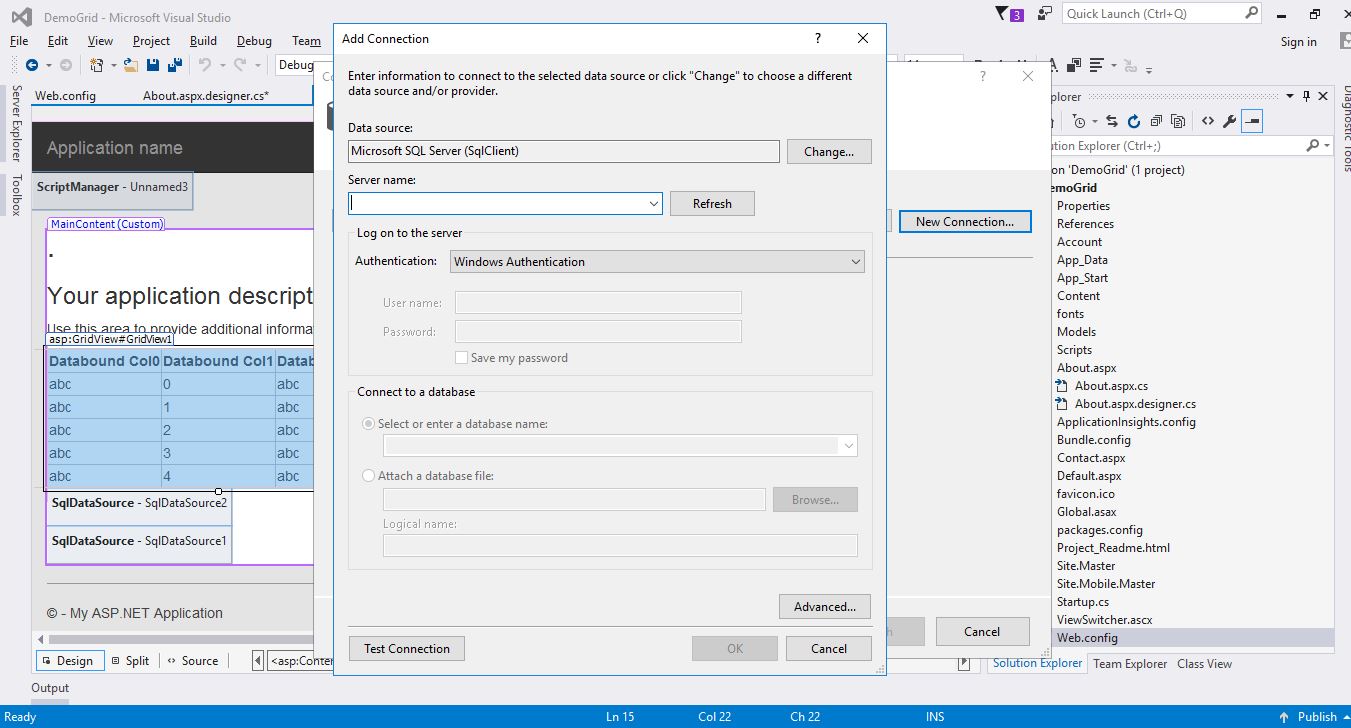Click the Solution Explorer auto-hide pin icon
This screenshot has height=728, width=1351.
1306,96
